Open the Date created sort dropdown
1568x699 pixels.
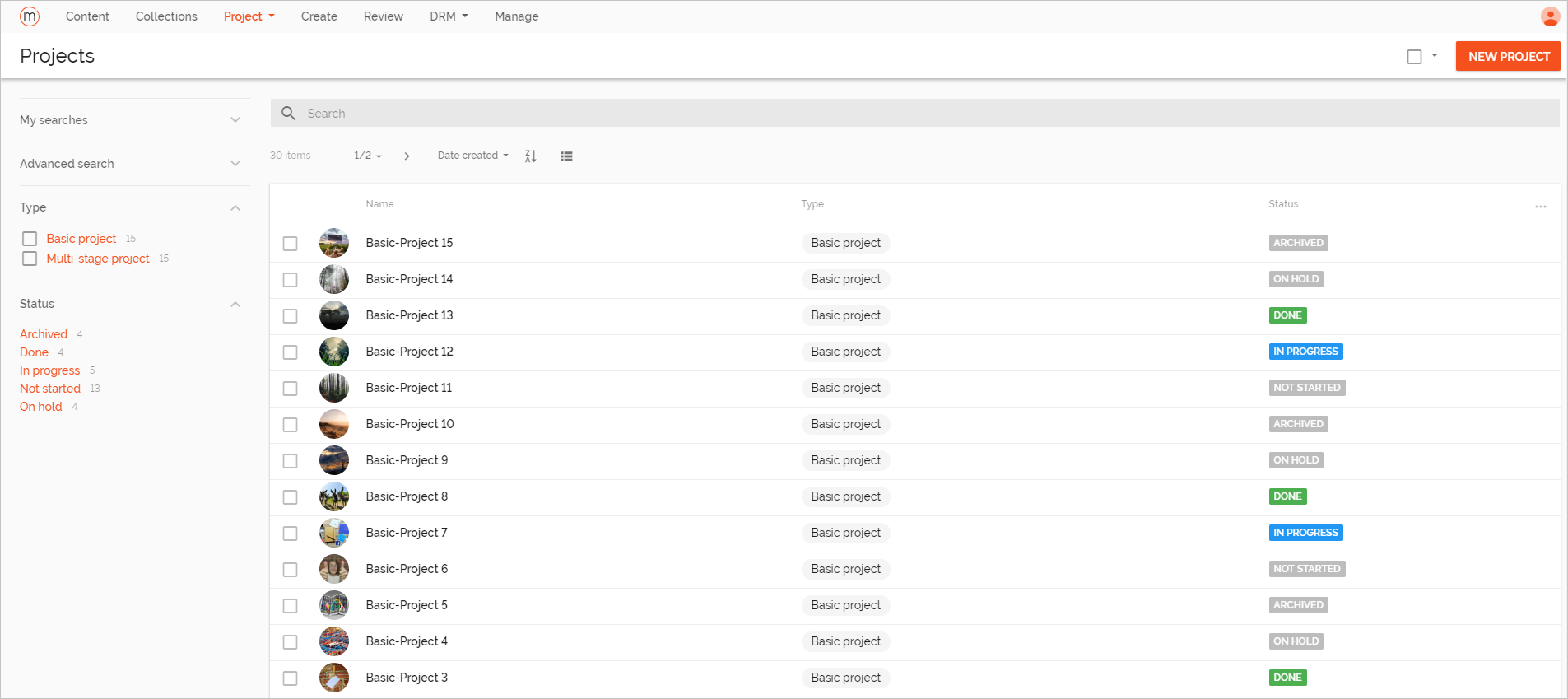coord(472,156)
